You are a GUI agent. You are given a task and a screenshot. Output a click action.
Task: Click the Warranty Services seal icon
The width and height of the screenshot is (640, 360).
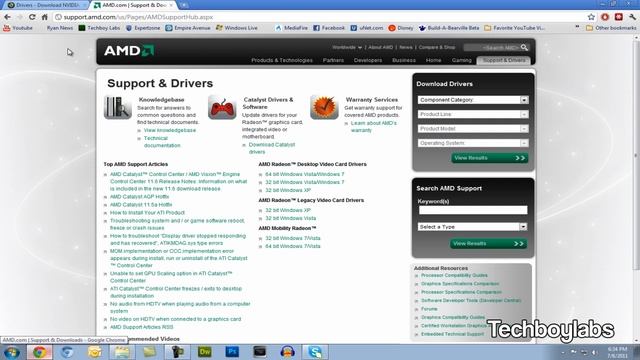324,107
